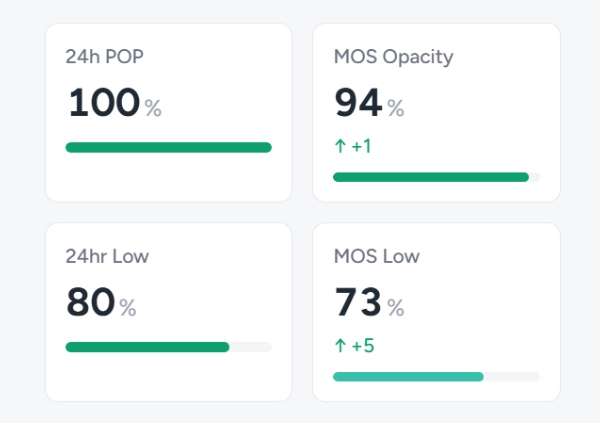600x423 pixels.
Task: Click the up arrow icon in MOS Opacity card
Action: (x=340, y=147)
